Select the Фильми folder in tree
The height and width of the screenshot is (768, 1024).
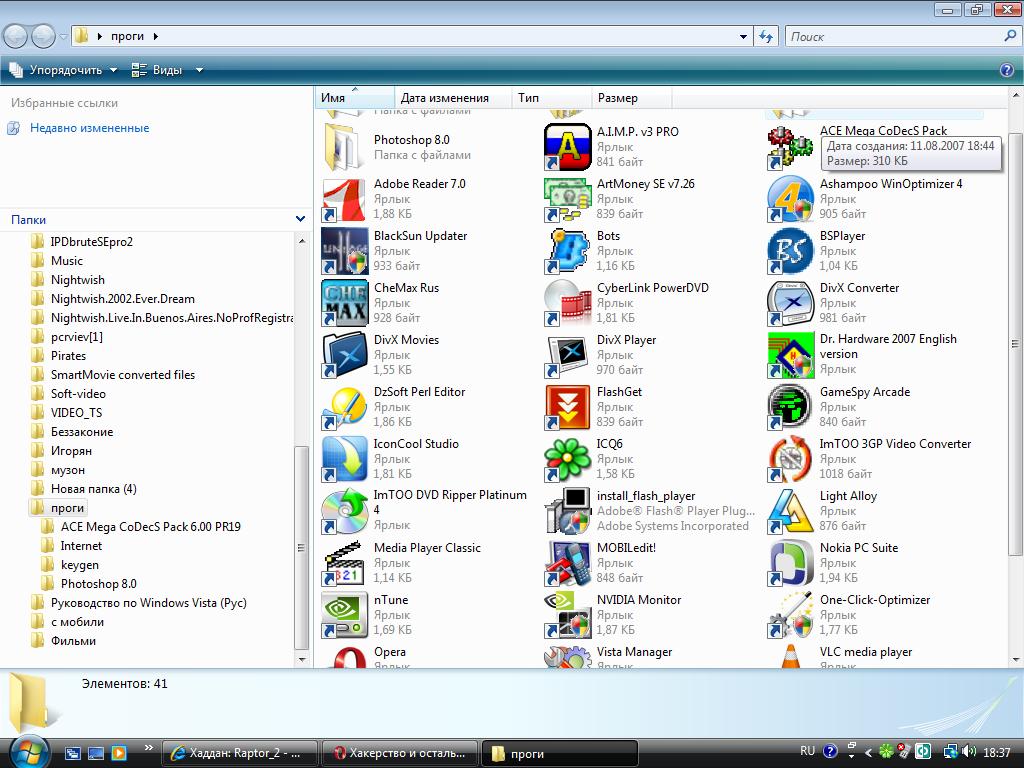[x=73, y=641]
